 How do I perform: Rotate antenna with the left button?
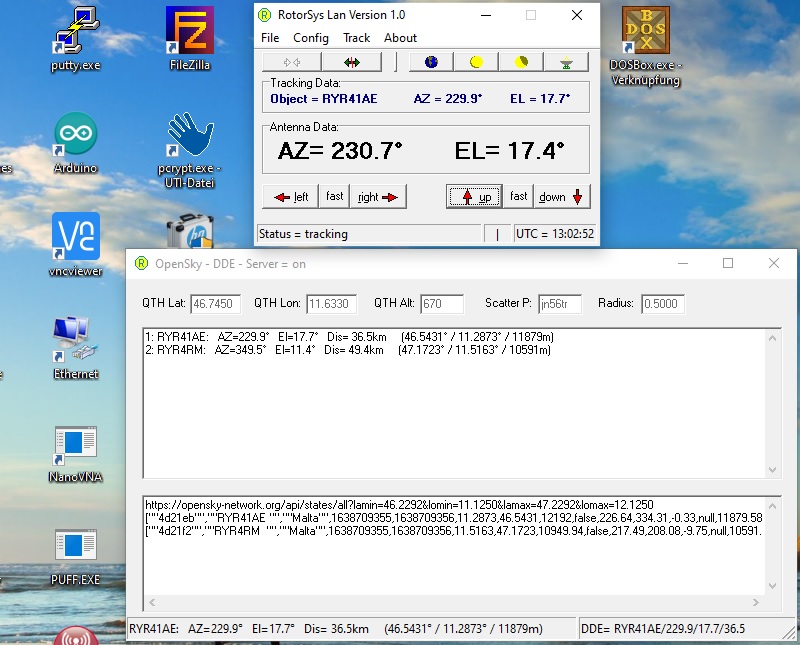(290, 197)
